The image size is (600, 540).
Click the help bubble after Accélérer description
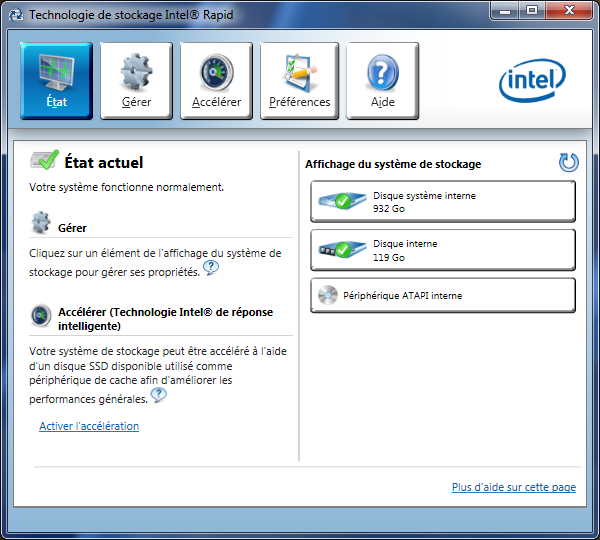158,395
